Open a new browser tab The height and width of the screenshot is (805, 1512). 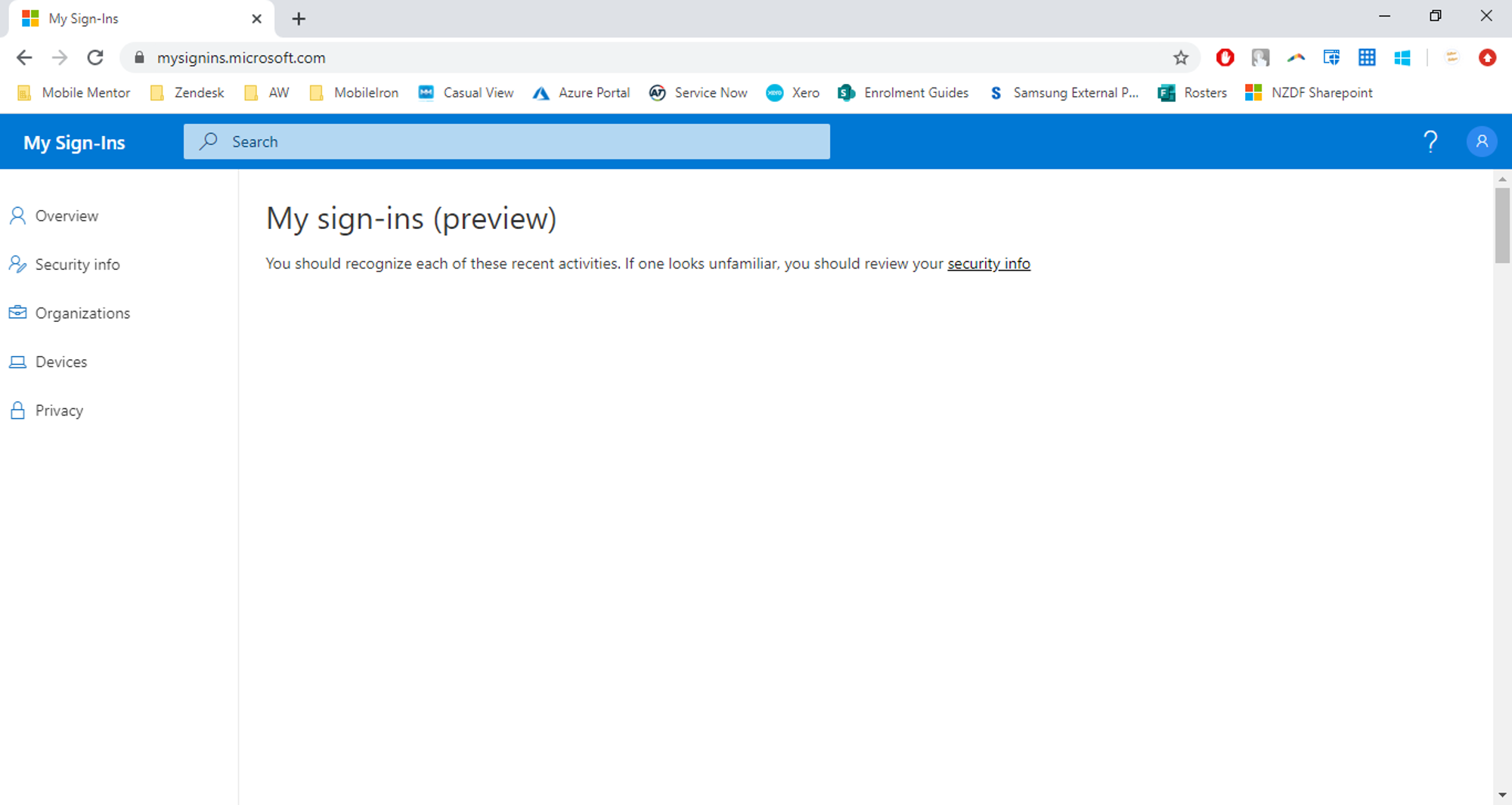point(299,19)
